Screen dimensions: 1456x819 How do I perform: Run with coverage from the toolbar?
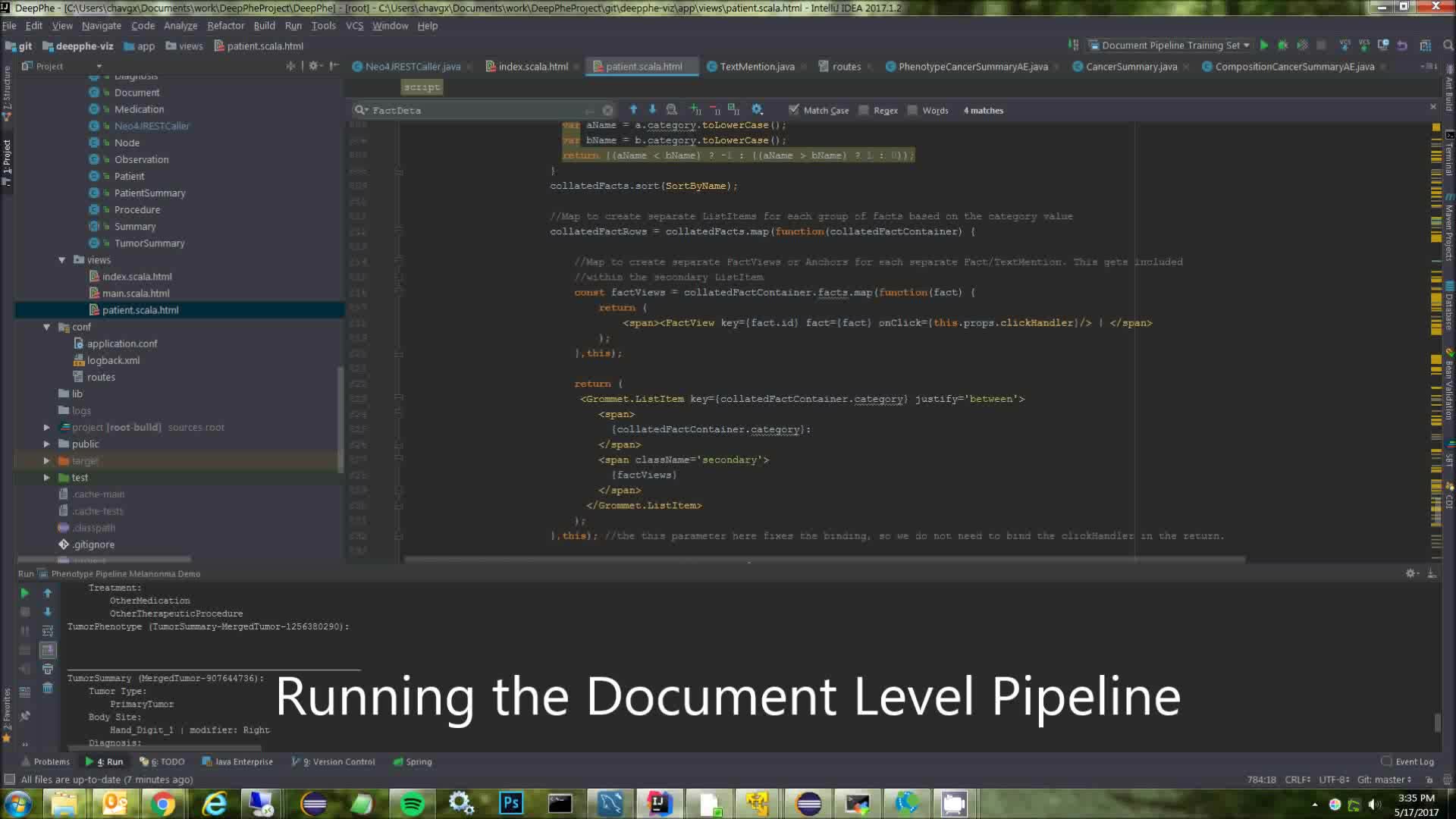(1302, 45)
